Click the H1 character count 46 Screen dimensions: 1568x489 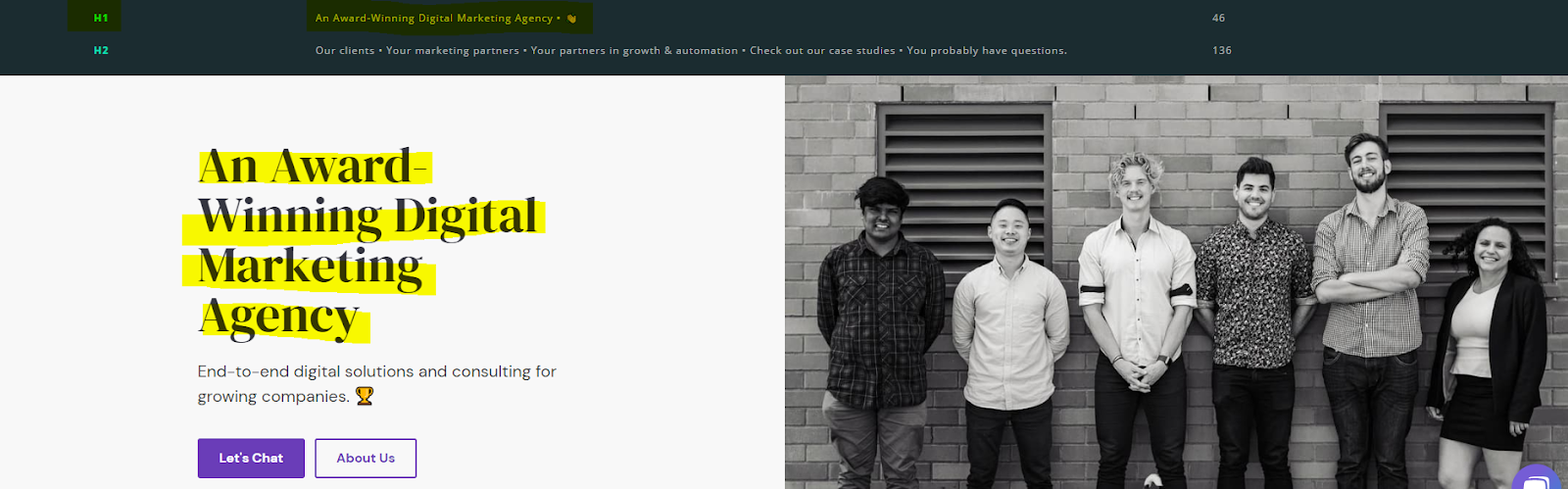tap(1218, 18)
